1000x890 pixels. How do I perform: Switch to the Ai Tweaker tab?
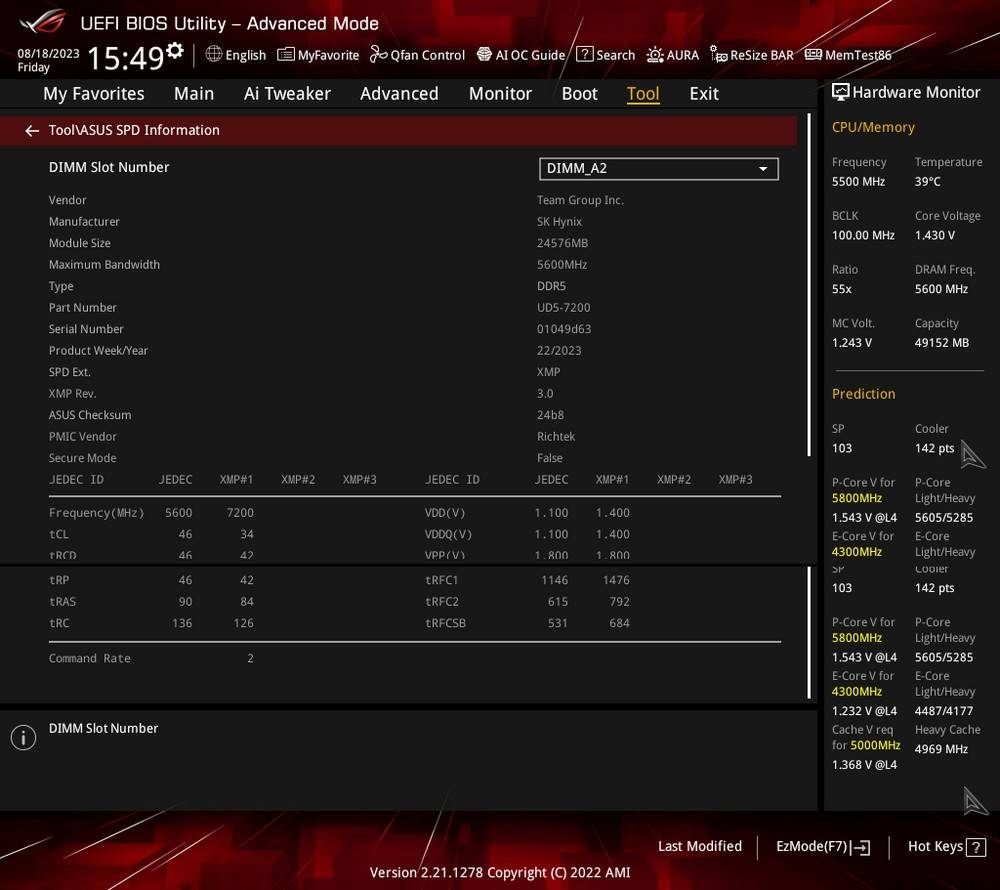(287, 94)
